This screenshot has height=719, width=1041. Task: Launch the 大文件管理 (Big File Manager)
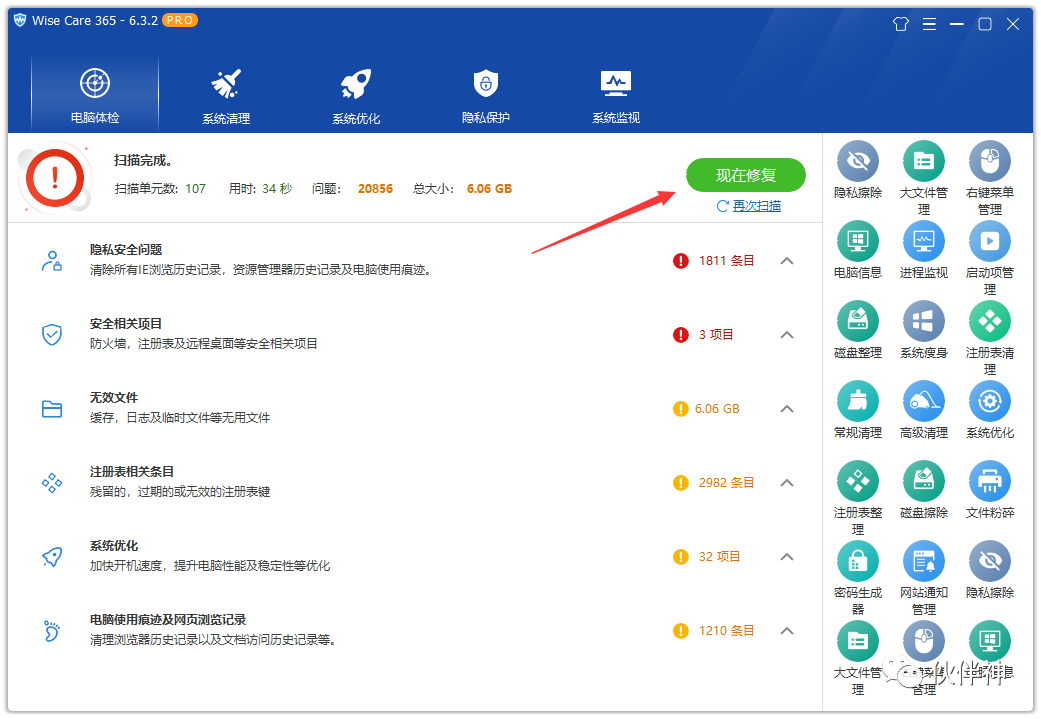923,160
